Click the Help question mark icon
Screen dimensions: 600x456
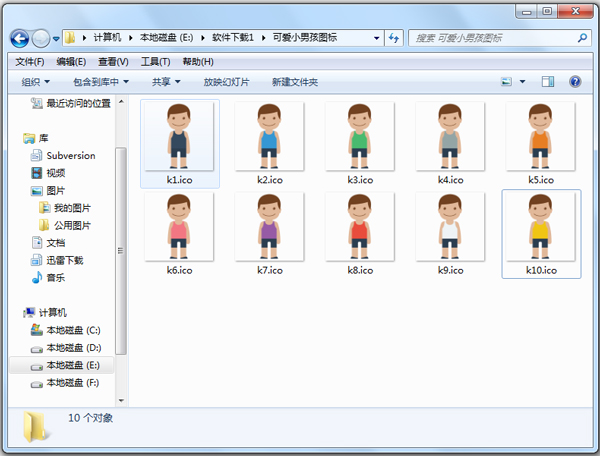coord(575,82)
